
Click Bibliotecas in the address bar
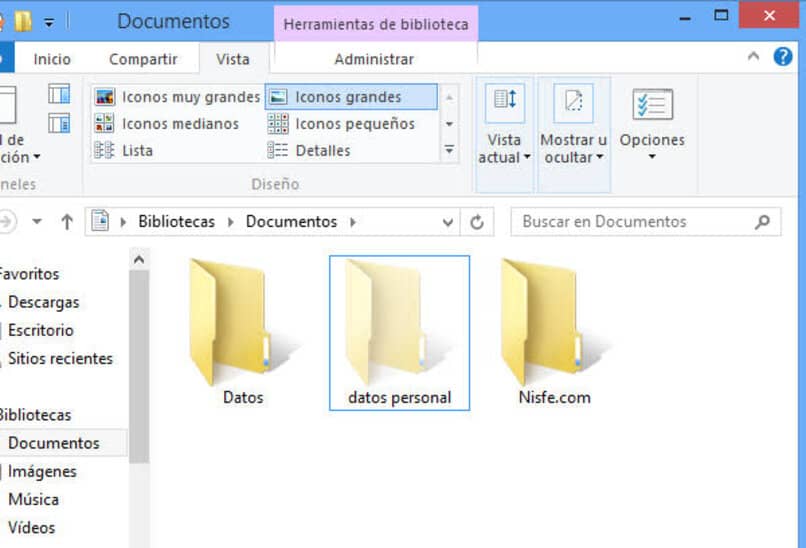pyautogui.click(x=176, y=222)
